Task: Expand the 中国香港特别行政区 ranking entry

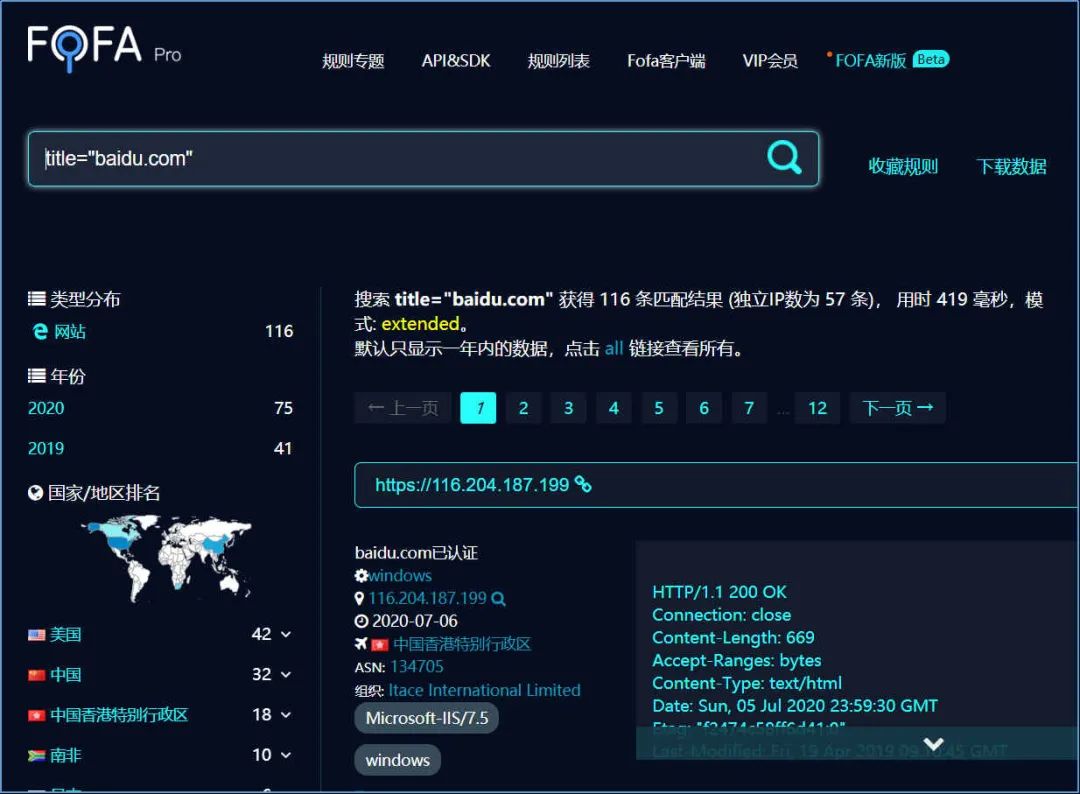Action: [286, 715]
